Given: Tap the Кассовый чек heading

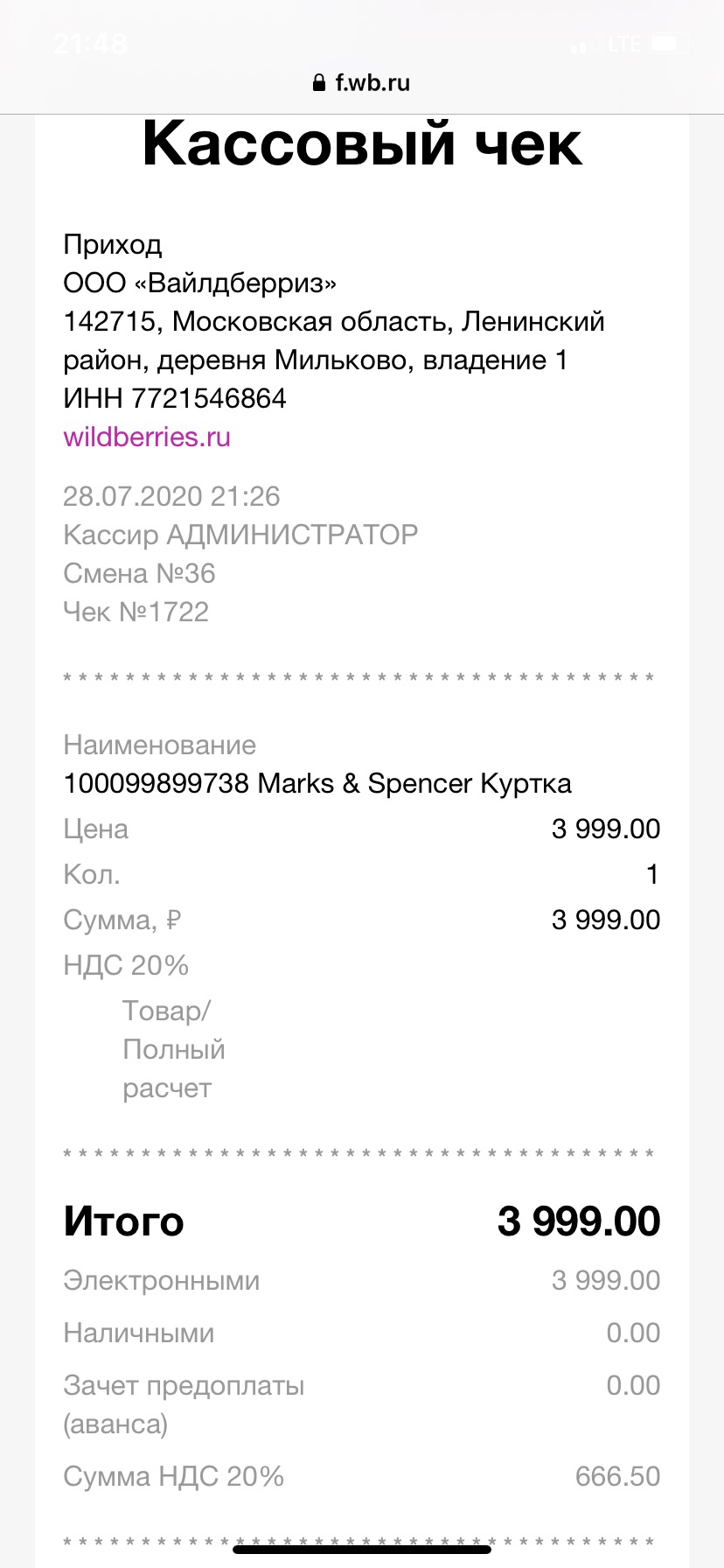Looking at the screenshot, I should click(361, 144).
